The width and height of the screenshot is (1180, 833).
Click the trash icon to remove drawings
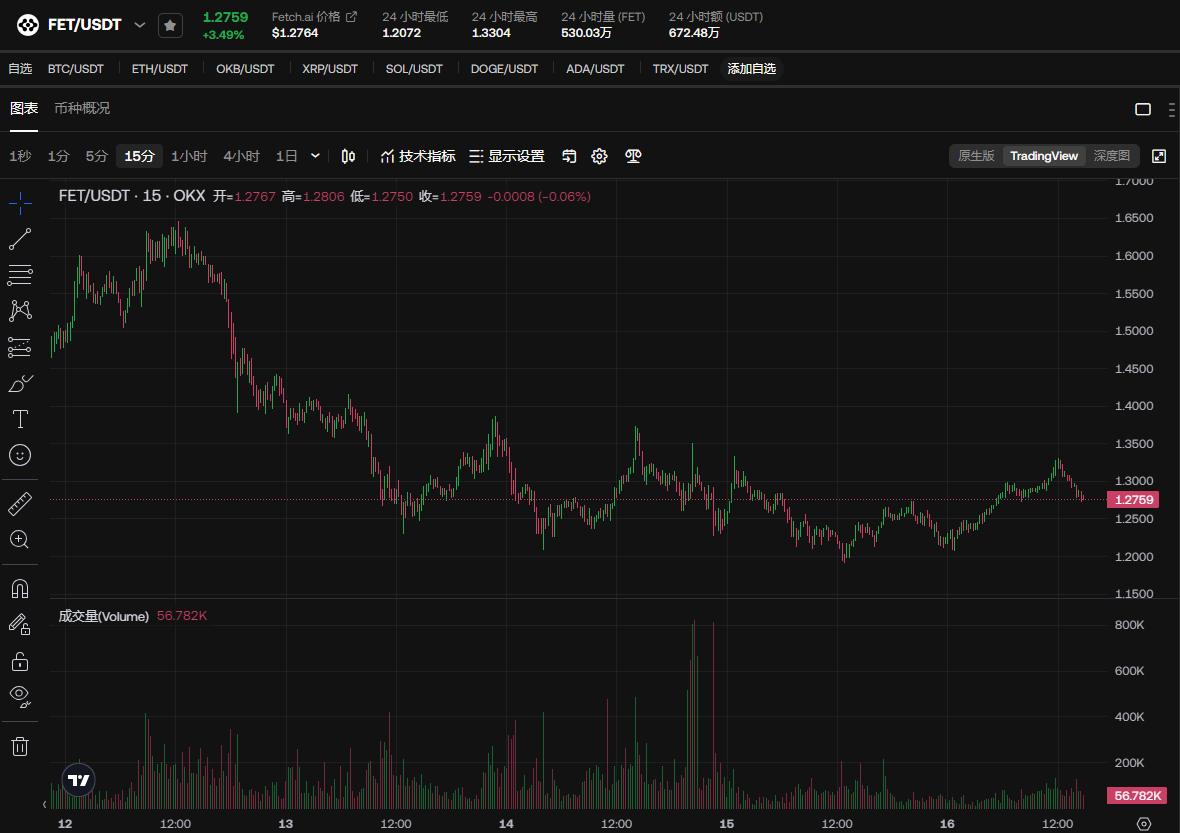click(x=20, y=746)
